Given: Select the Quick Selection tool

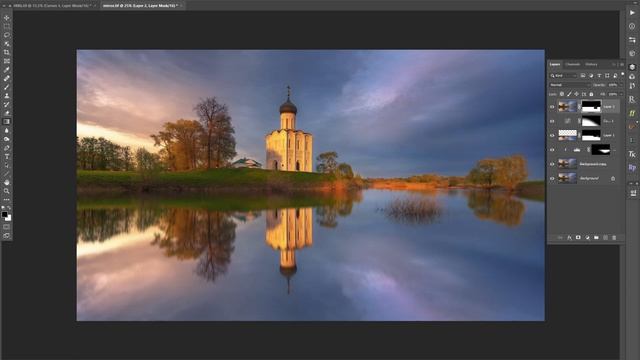Looking at the screenshot, I should (x=7, y=44).
